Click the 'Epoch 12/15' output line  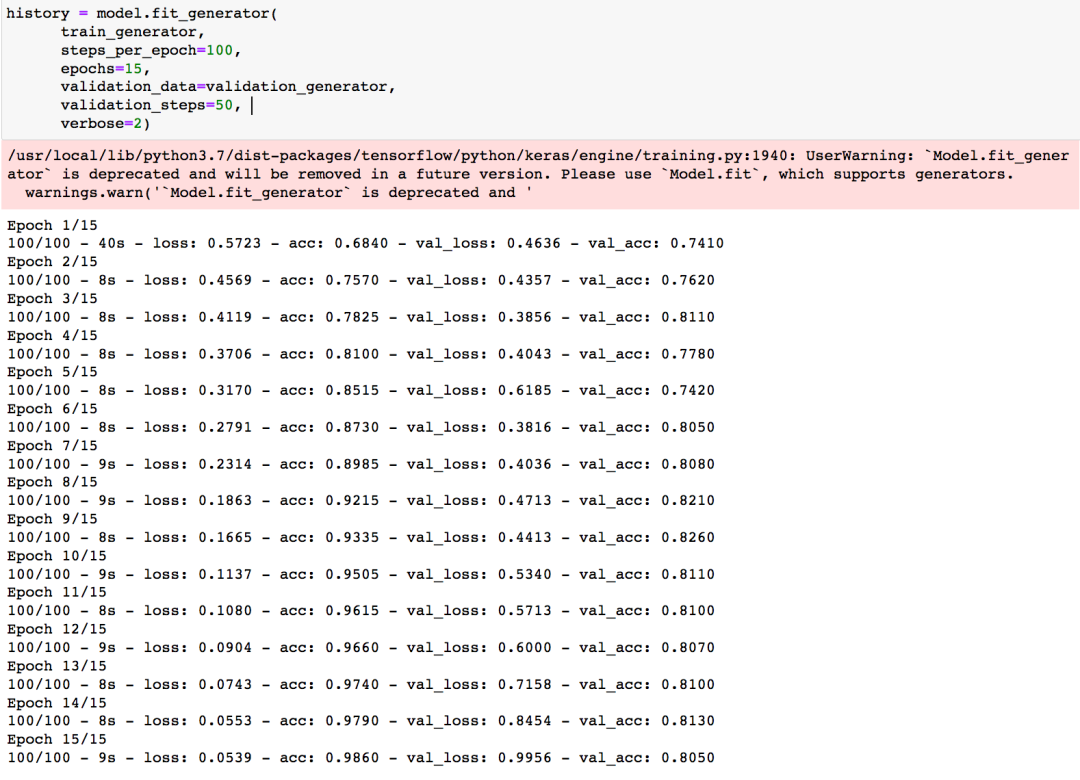click(56, 630)
